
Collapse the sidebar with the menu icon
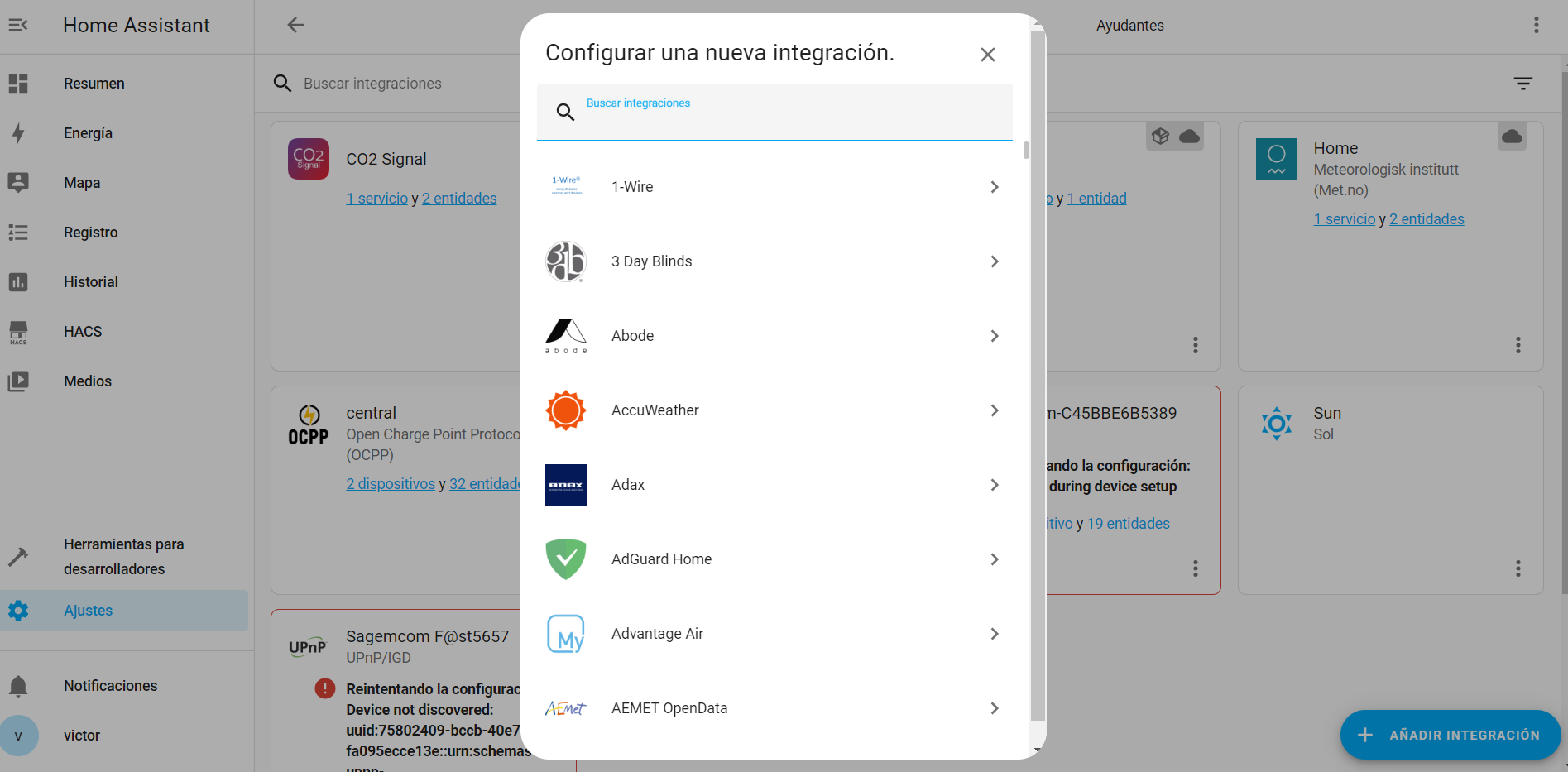point(18,25)
